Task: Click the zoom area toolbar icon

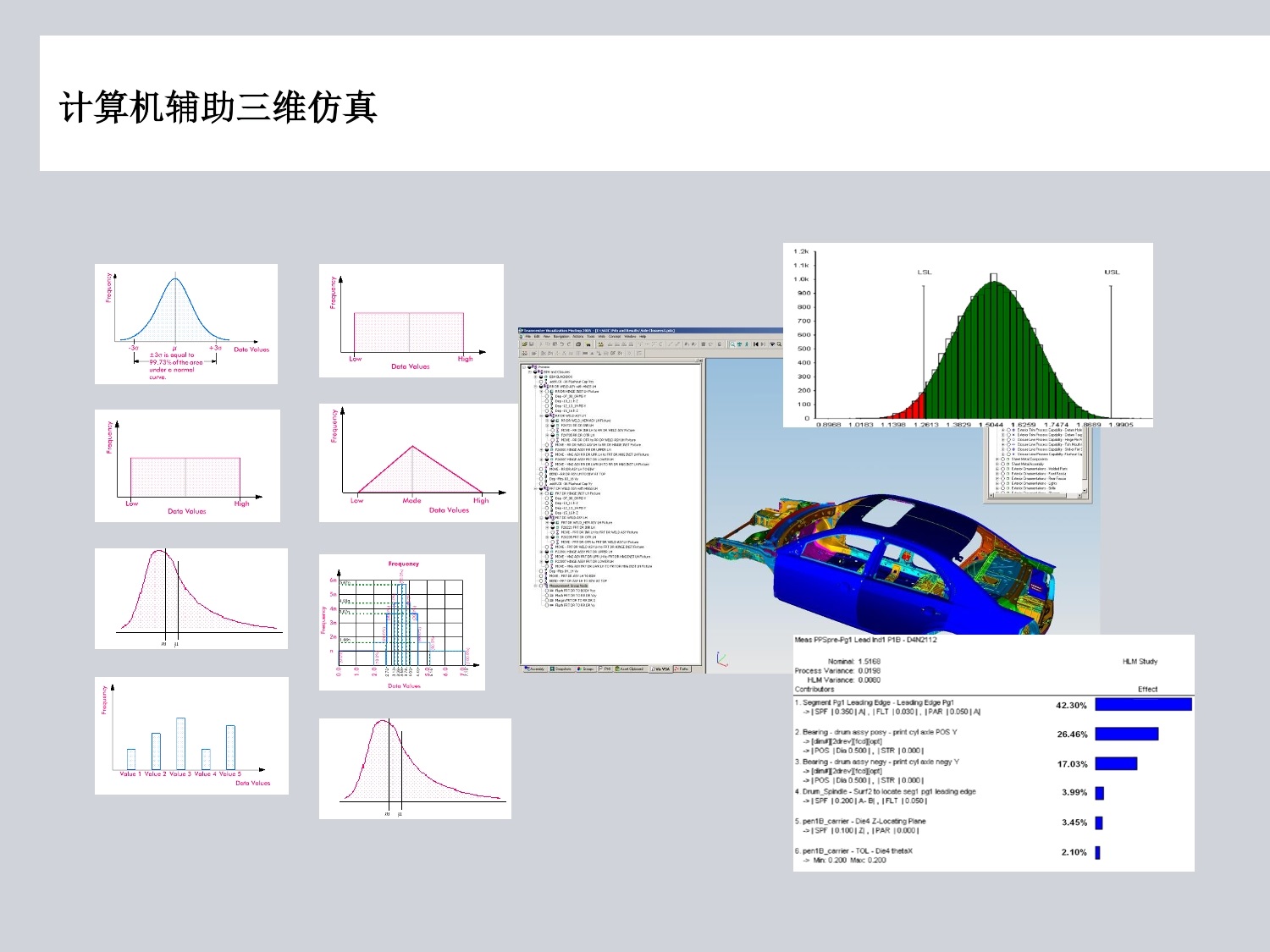Action: click(732, 344)
